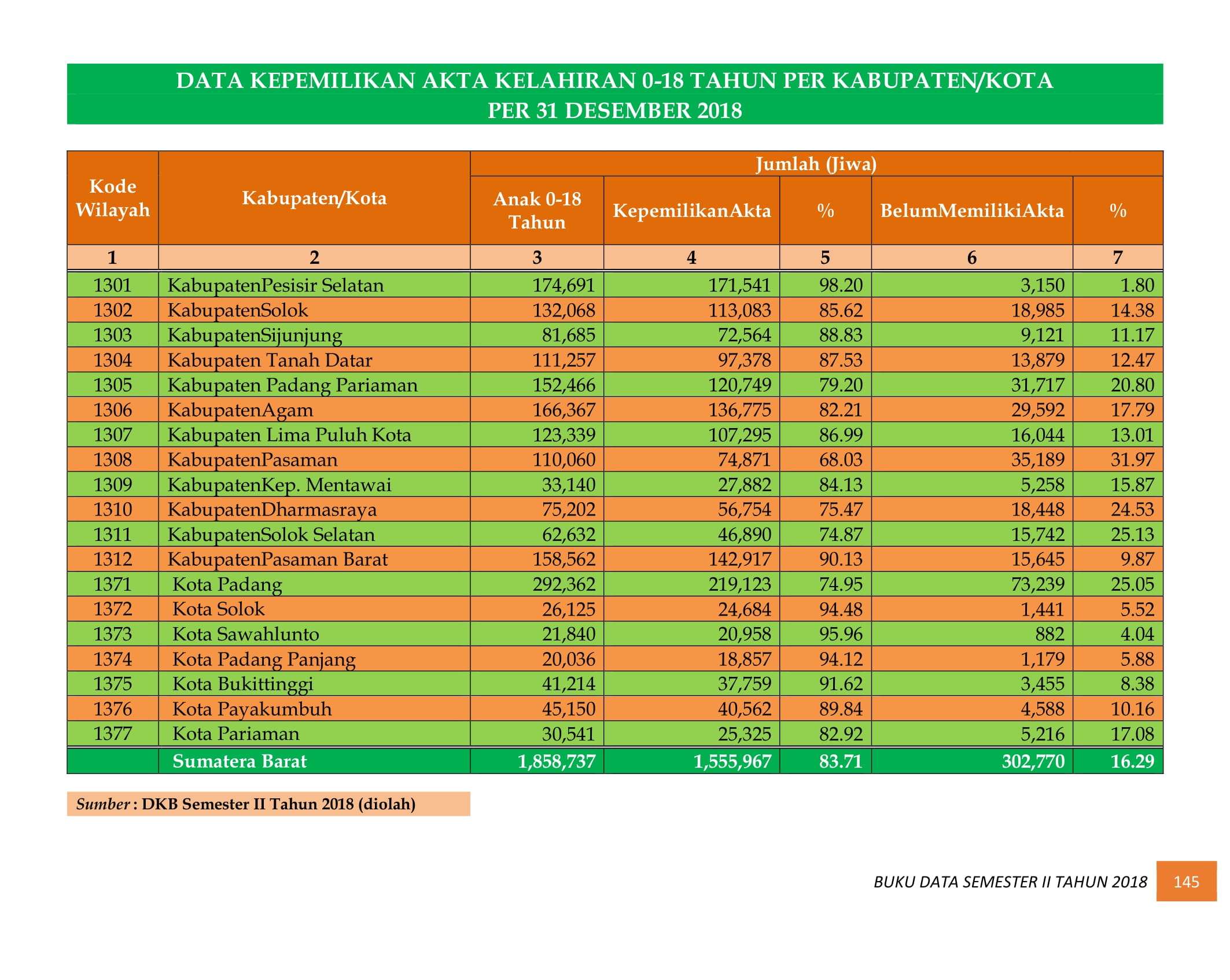The image size is (1230, 980).
Task: Select the percentage '68.03'
Action: tap(841, 459)
